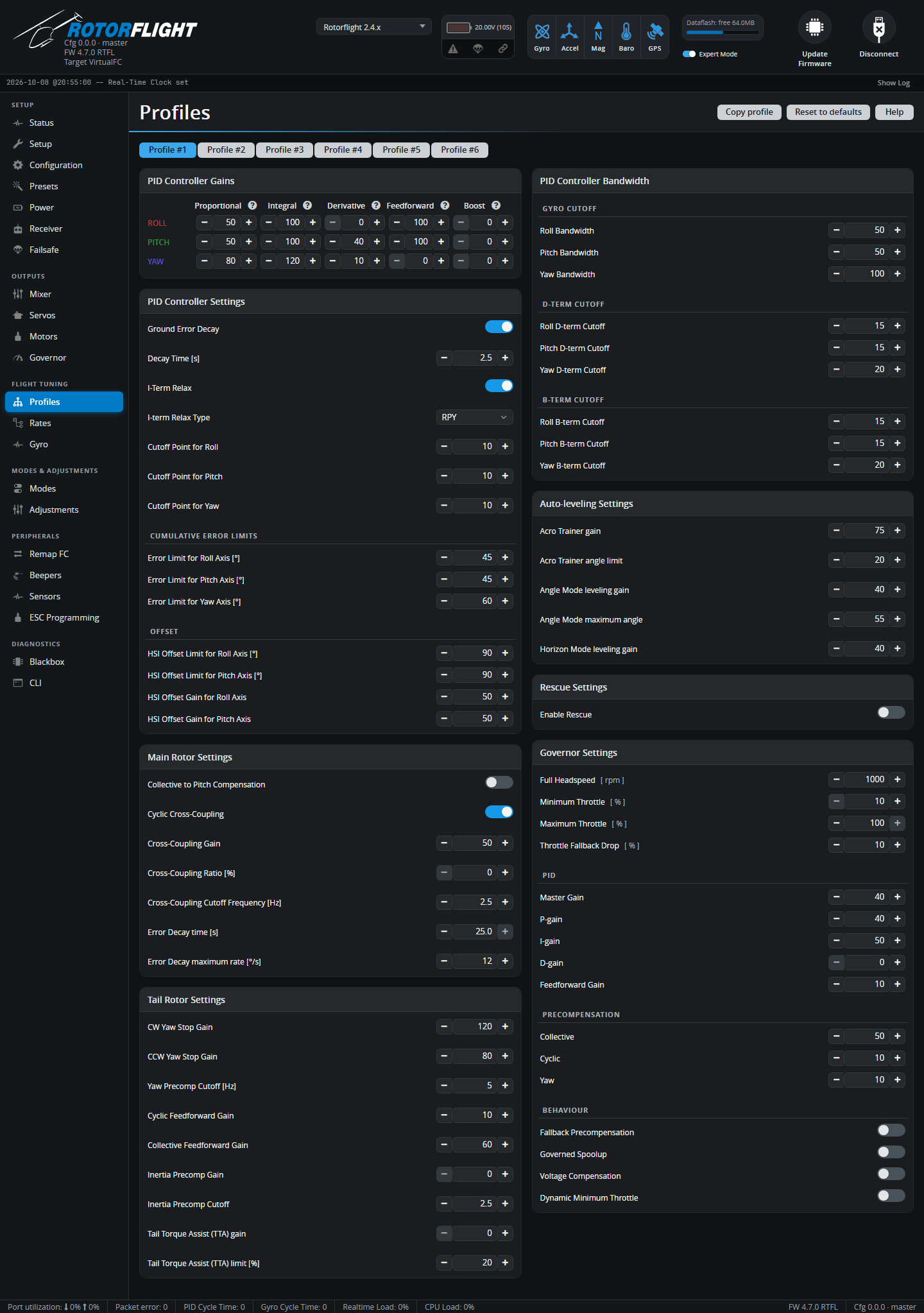Increase Acro Trainer gain

click(x=898, y=531)
